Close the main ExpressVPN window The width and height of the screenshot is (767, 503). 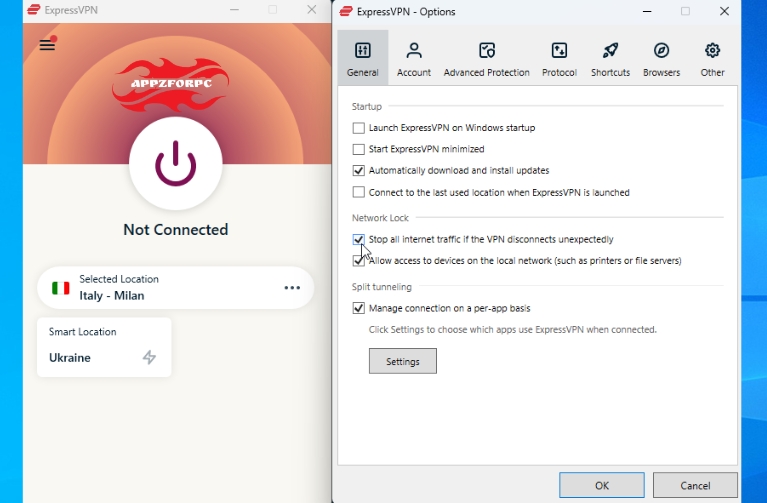tap(312, 10)
